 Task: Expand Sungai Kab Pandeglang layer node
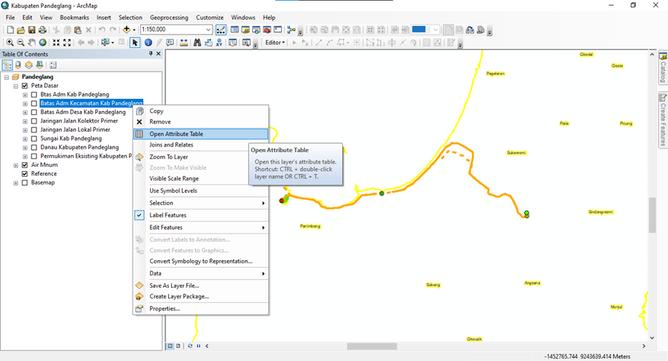25,139
